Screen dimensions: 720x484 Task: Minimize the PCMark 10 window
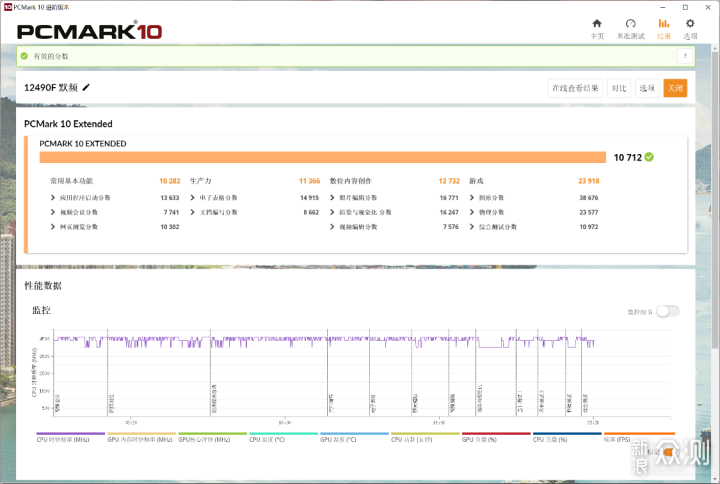[663, 7]
